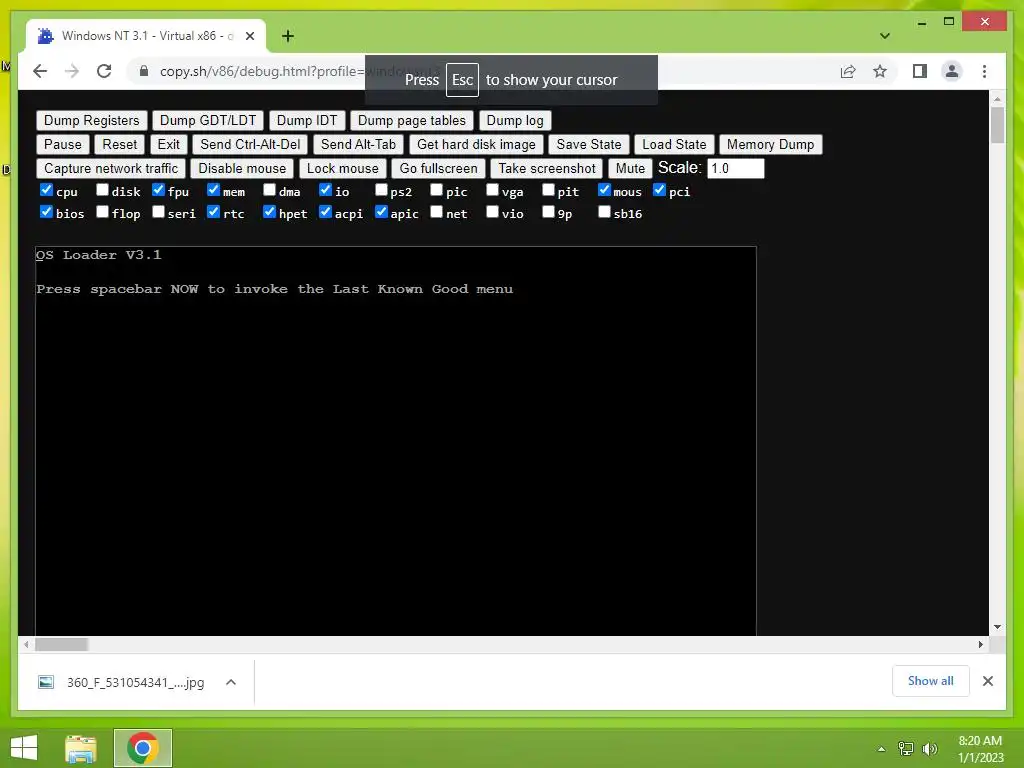Click Dump log button
The width and height of the screenshot is (1024, 768).
point(515,120)
